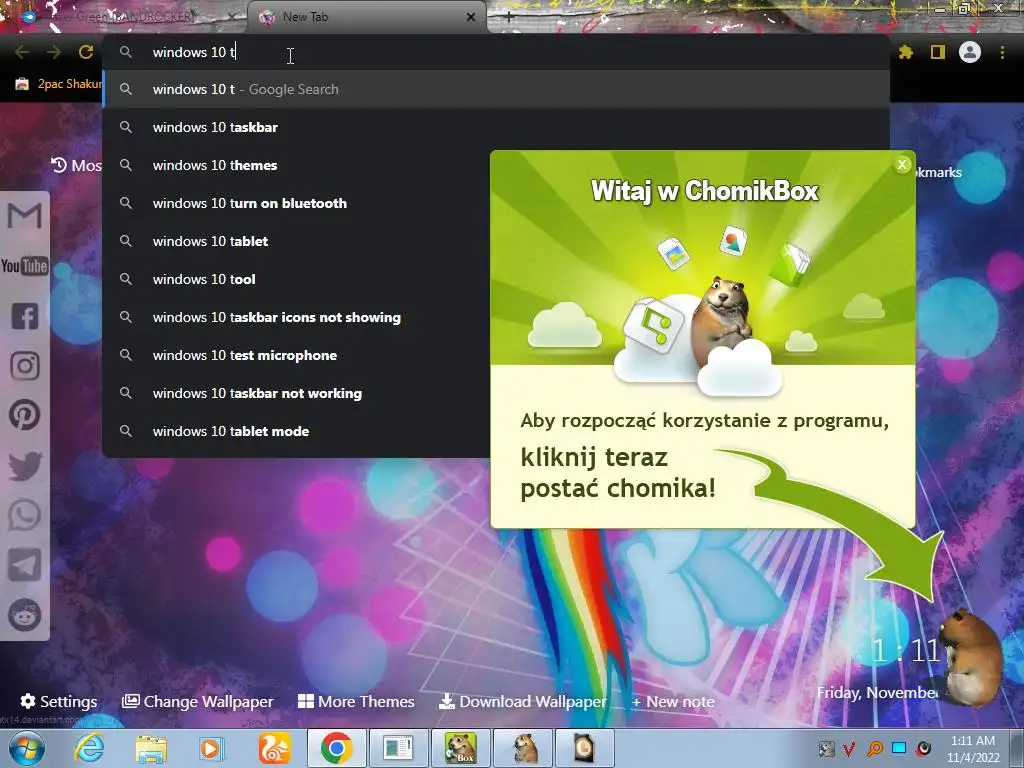This screenshot has height=768, width=1024.
Task: Launch Internet Explorer from taskbar
Action: 89,748
